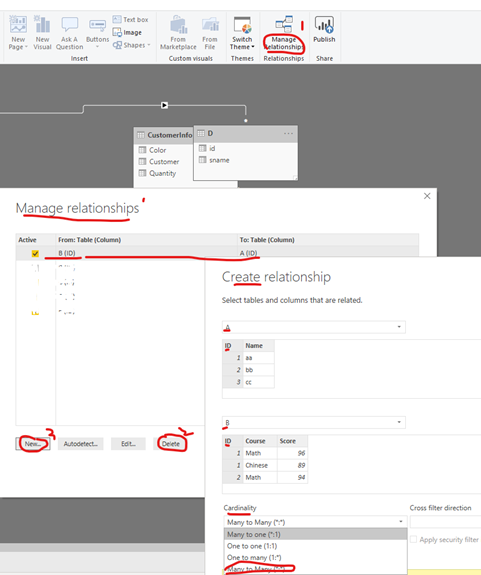The image size is (481, 575).
Task: Close the Manage relationships dialog
Action: pyautogui.click(x=427, y=196)
